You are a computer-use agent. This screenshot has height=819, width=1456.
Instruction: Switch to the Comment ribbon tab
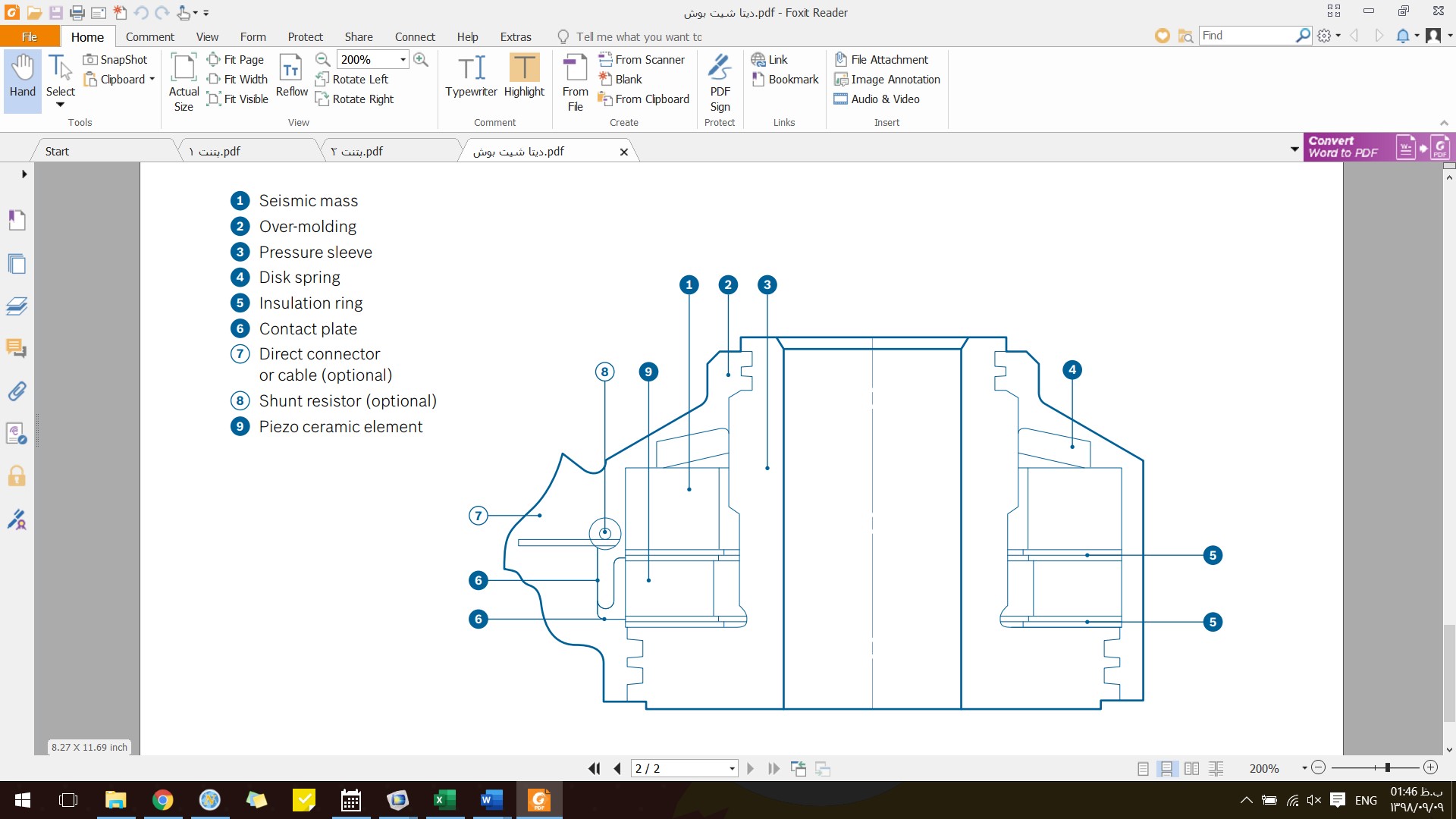click(x=149, y=36)
